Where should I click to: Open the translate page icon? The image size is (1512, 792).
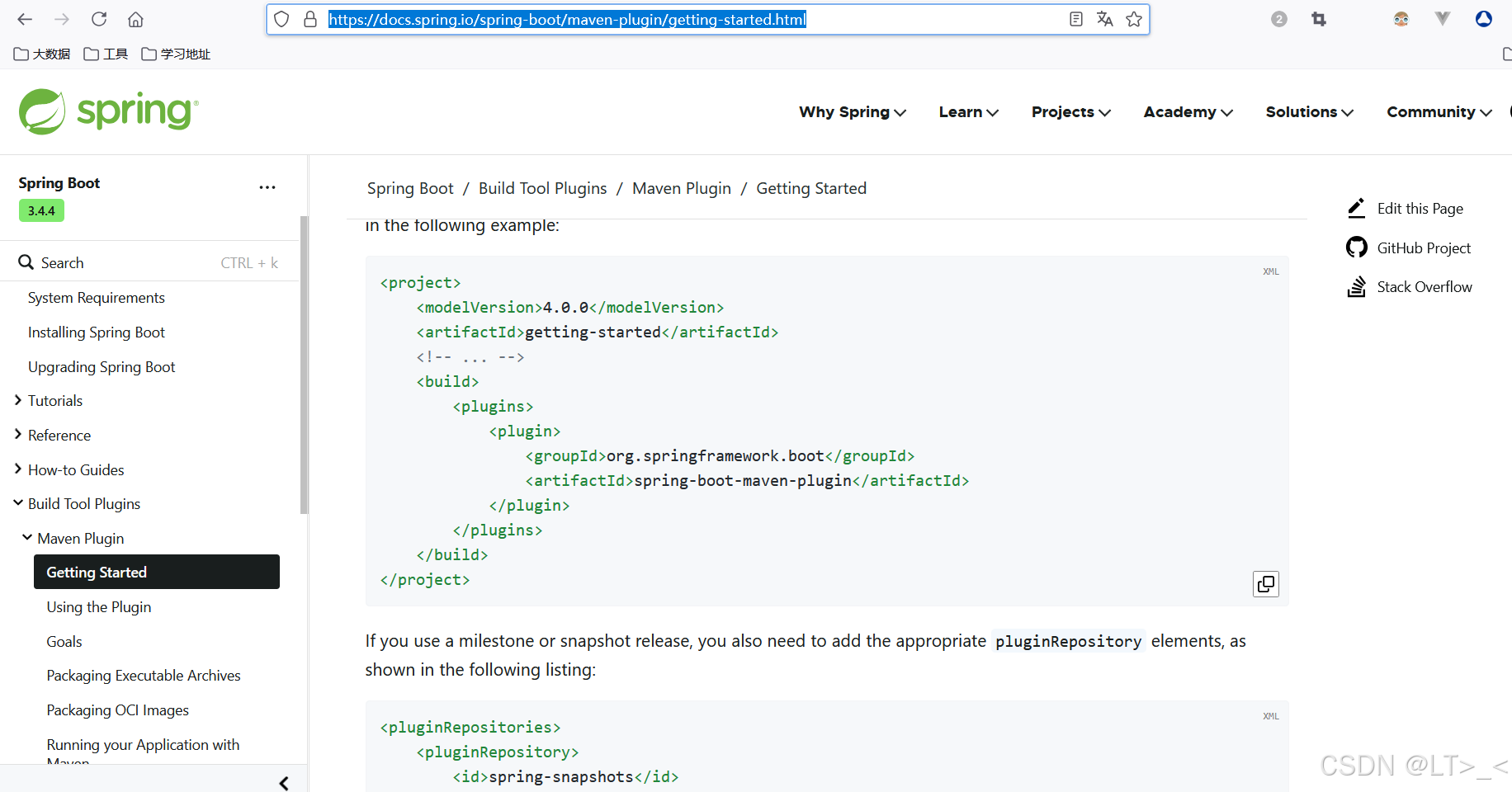coord(1104,18)
